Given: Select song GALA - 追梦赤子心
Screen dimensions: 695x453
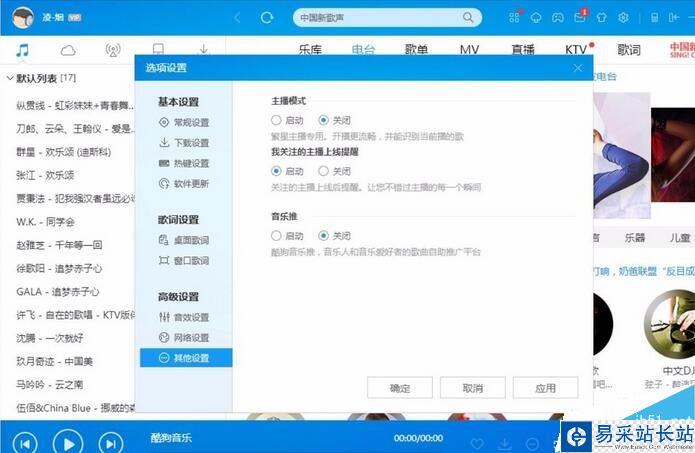Looking at the screenshot, I should 58,292.
